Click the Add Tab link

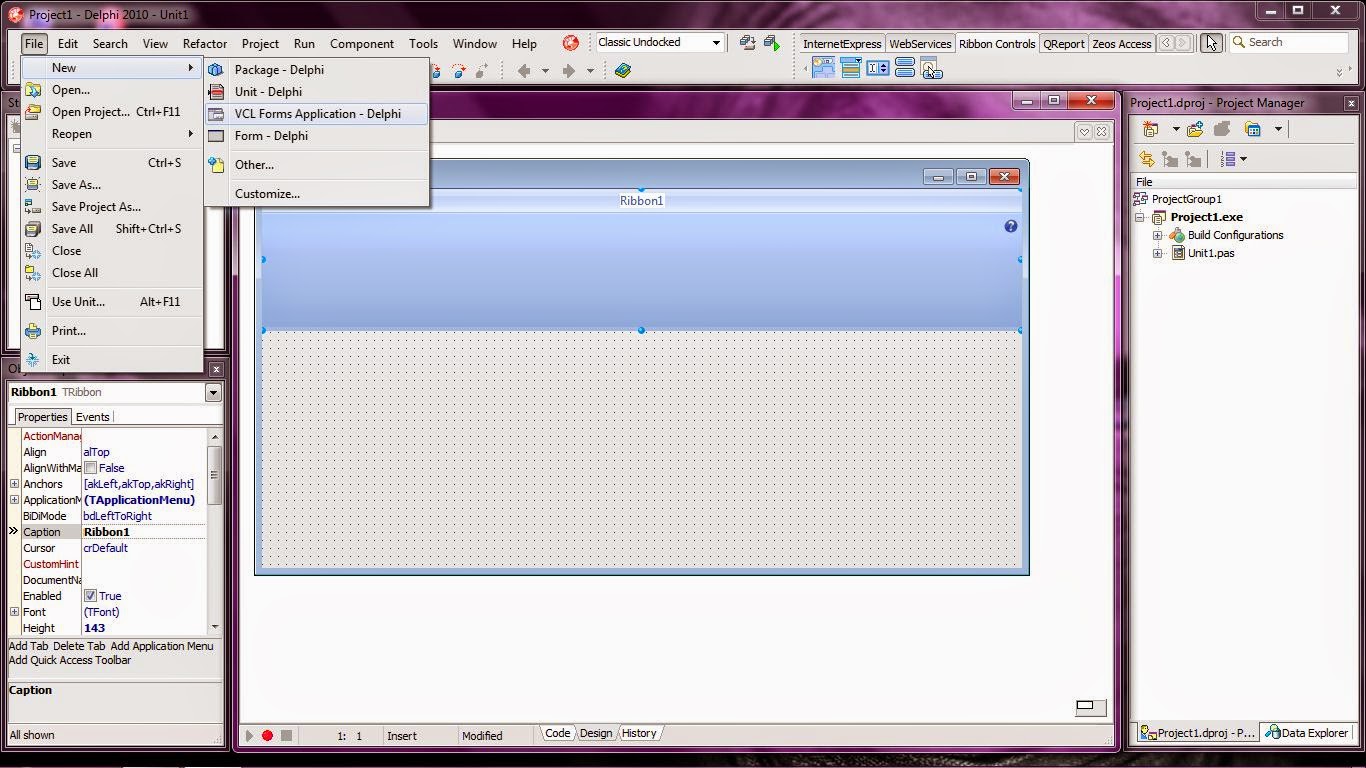coord(29,646)
